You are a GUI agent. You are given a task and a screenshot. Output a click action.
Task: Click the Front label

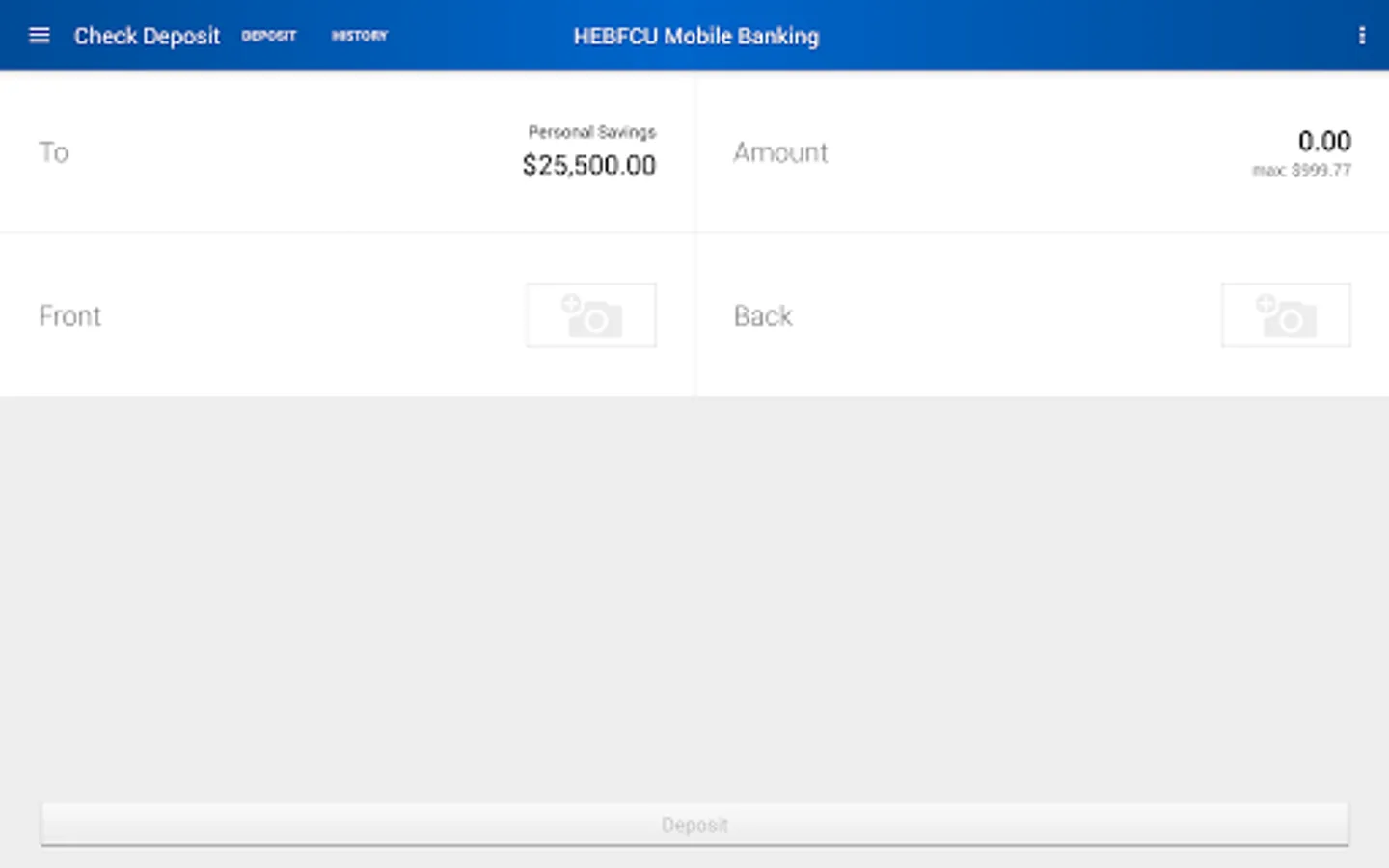click(x=69, y=316)
